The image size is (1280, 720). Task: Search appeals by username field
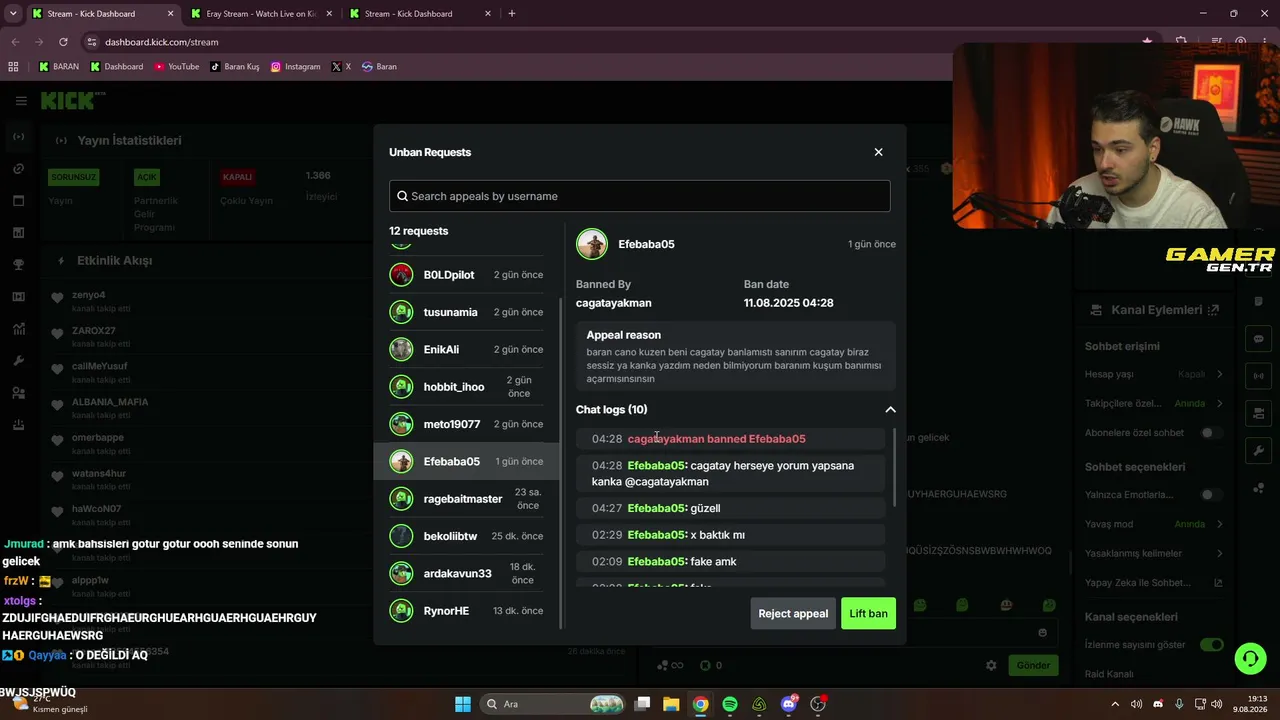click(640, 196)
